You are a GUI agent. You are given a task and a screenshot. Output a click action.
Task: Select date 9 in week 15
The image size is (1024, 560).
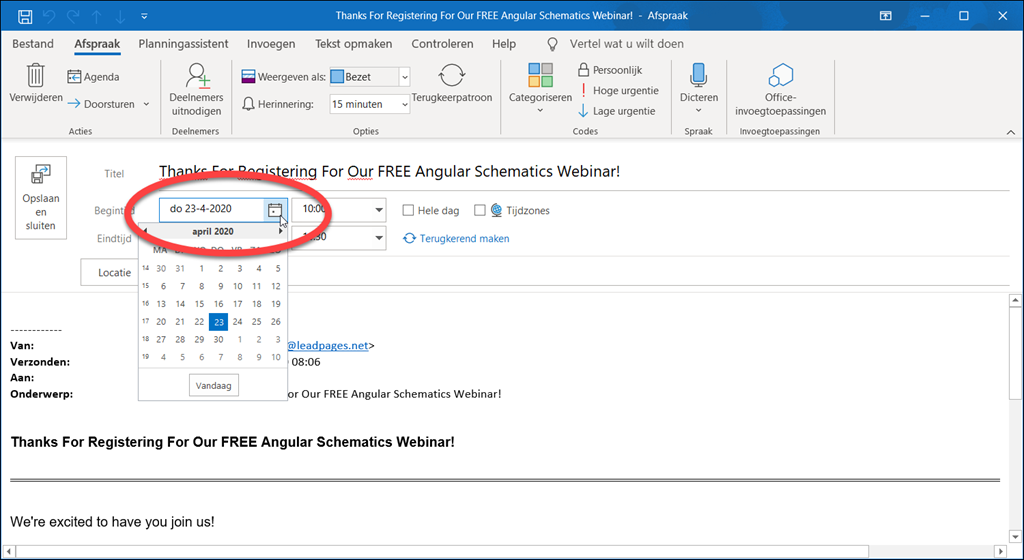[221, 287]
